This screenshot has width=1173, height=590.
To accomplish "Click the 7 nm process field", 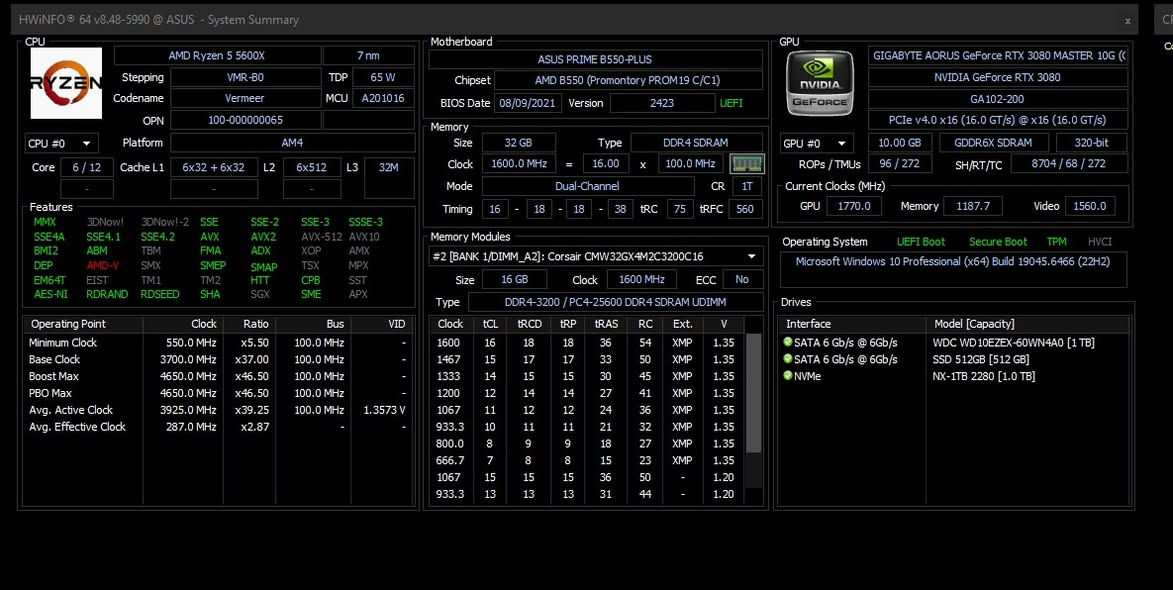I will tap(368, 56).
